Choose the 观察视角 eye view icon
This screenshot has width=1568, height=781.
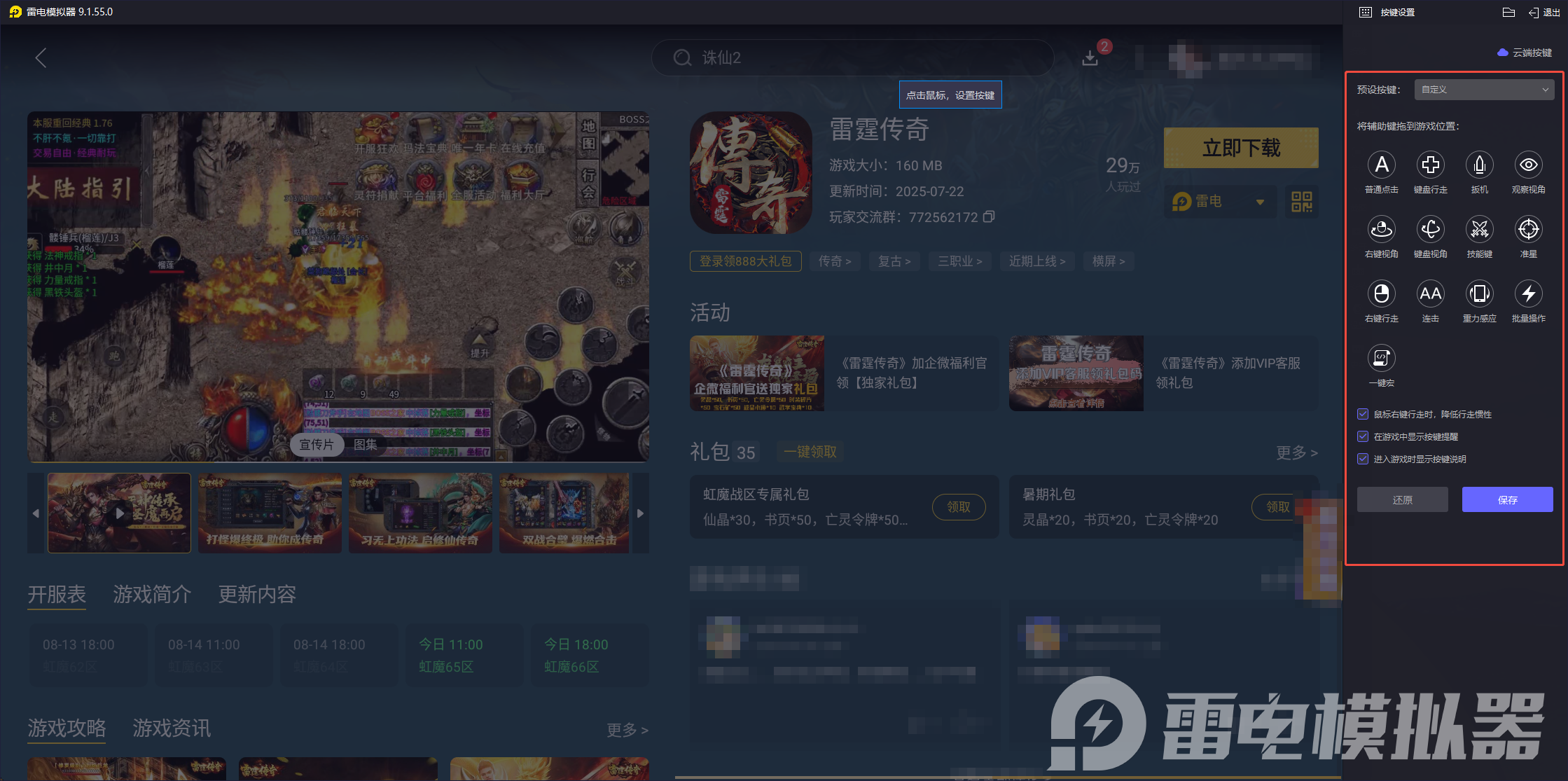pyautogui.click(x=1528, y=165)
